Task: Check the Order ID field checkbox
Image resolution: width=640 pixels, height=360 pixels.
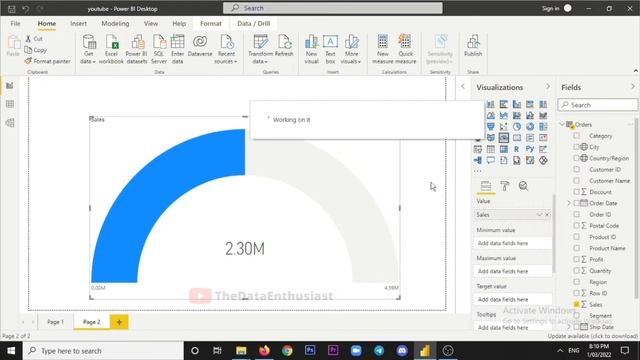Action: click(576, 214)
